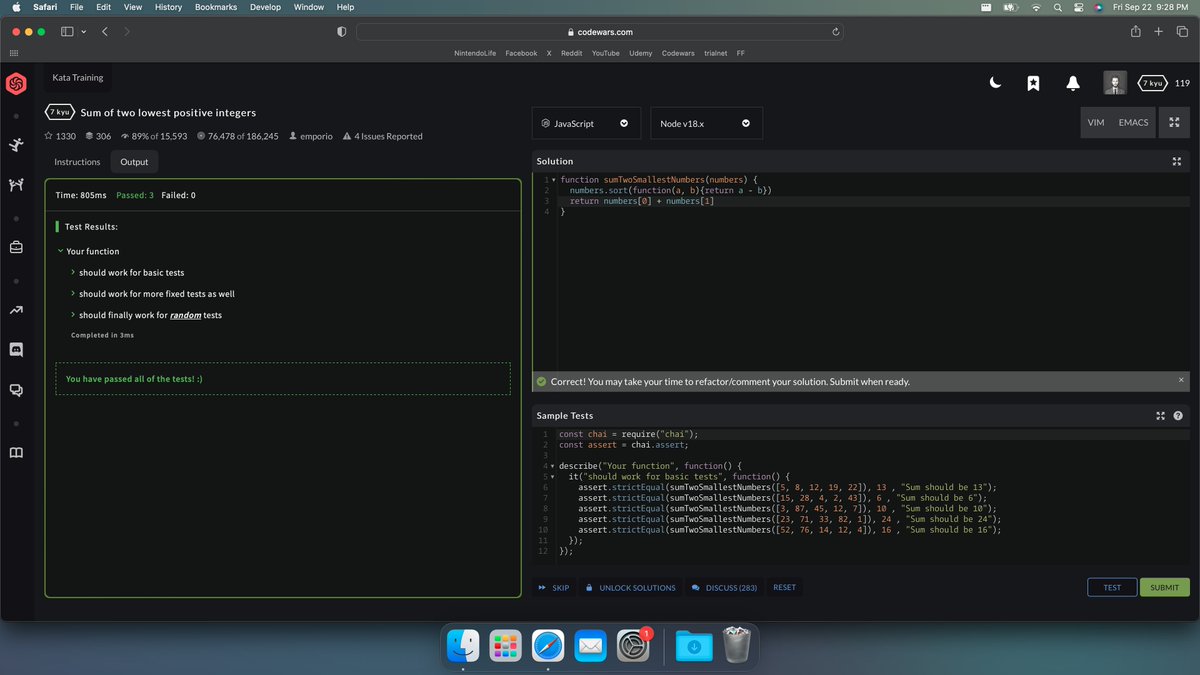Expand should work for basic tests
Screen dimensions: 1200x675
127,272
